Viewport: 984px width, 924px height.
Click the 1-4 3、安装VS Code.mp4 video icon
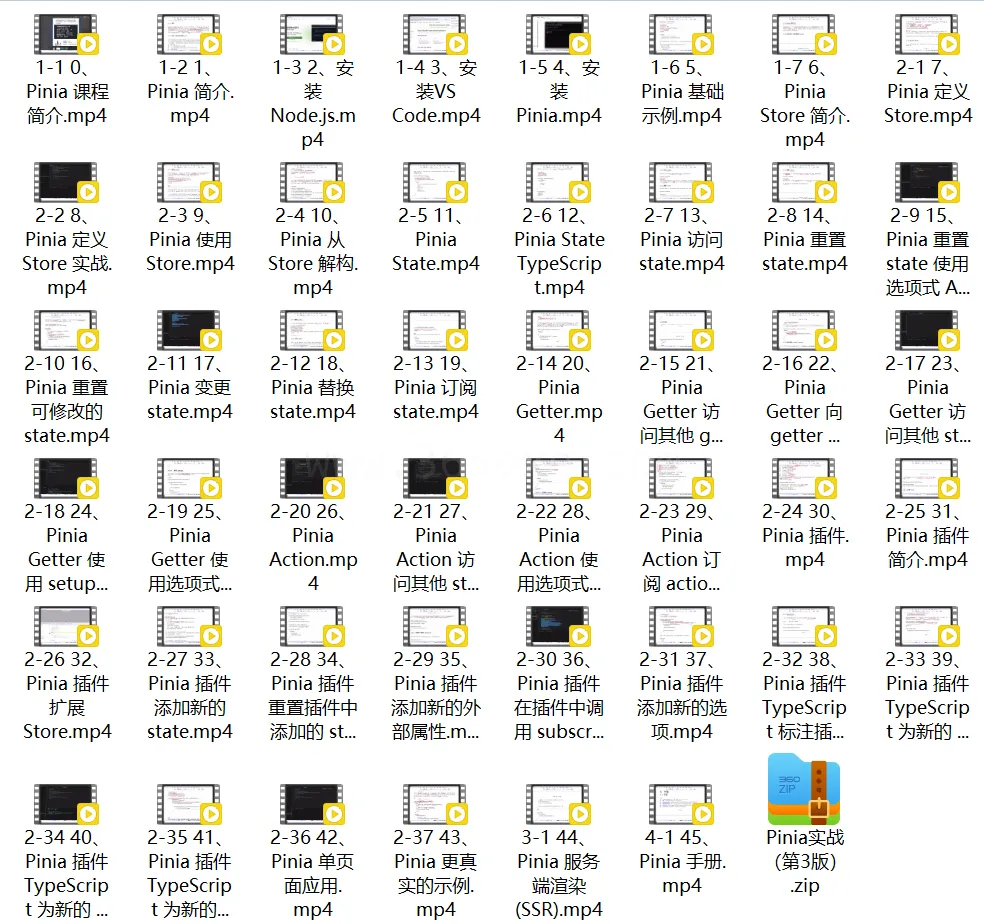tap(436, 34)
